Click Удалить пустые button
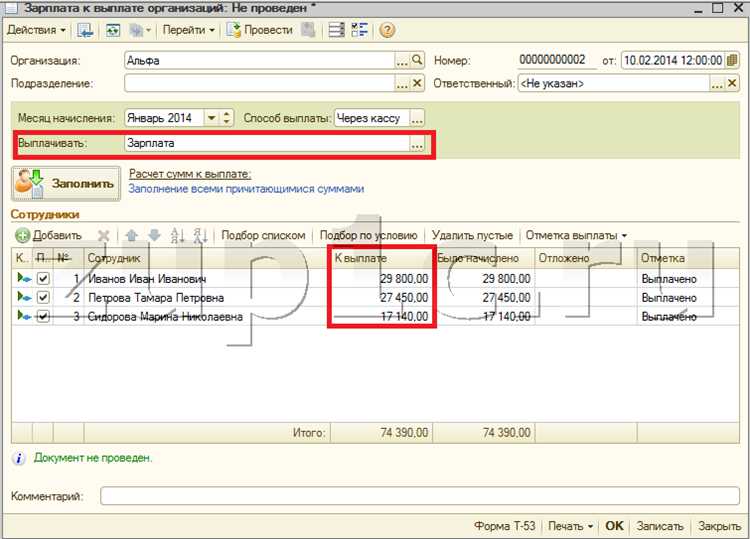The width and height of the screenshot is (750, 539). [472, 235]
